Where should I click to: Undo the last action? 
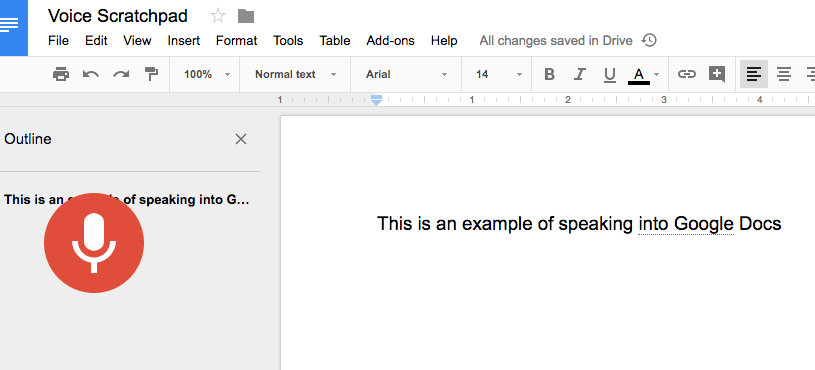pos(91,74)
